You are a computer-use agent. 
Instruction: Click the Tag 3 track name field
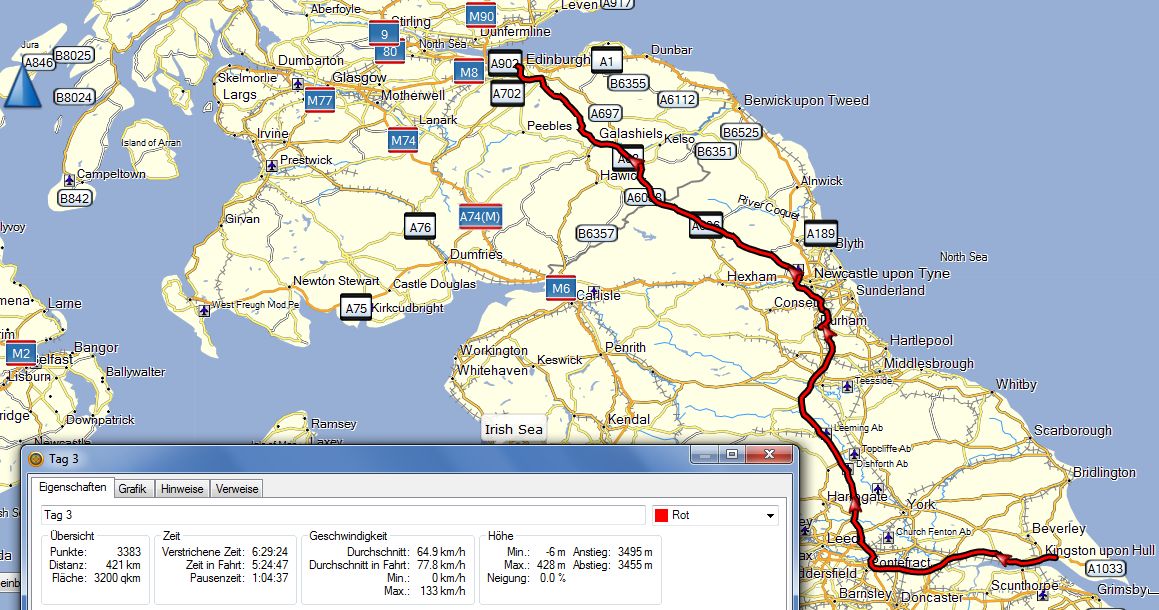pos(342,516)
